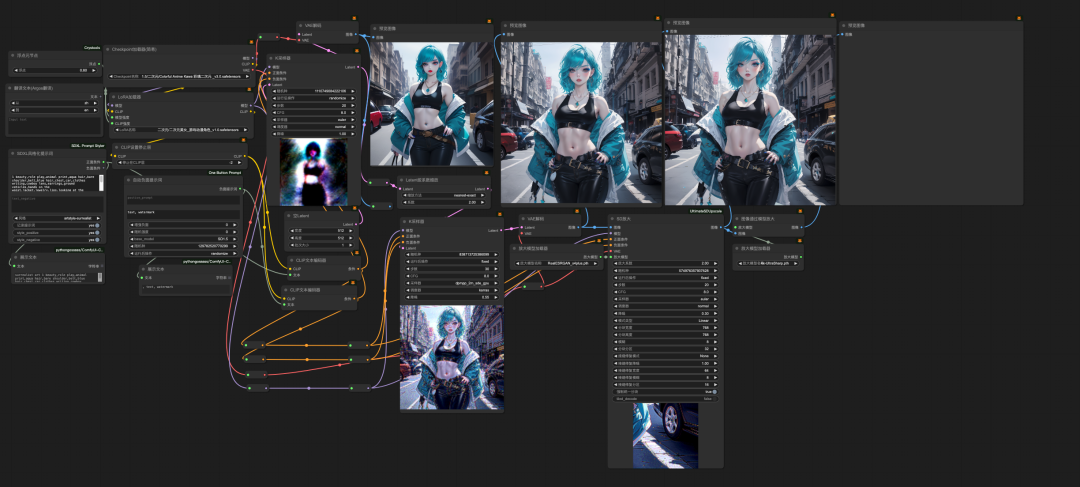Click 降噪 0.30 slider in SD放大 node
This screenshot has width=1080, height=487.
coord(665,313)
